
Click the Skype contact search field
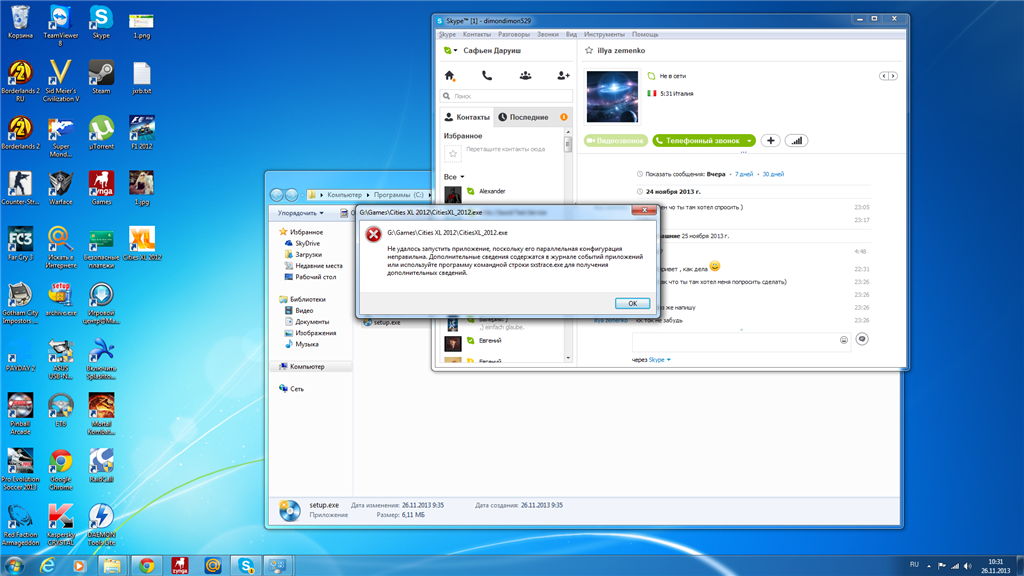(508, 96)
